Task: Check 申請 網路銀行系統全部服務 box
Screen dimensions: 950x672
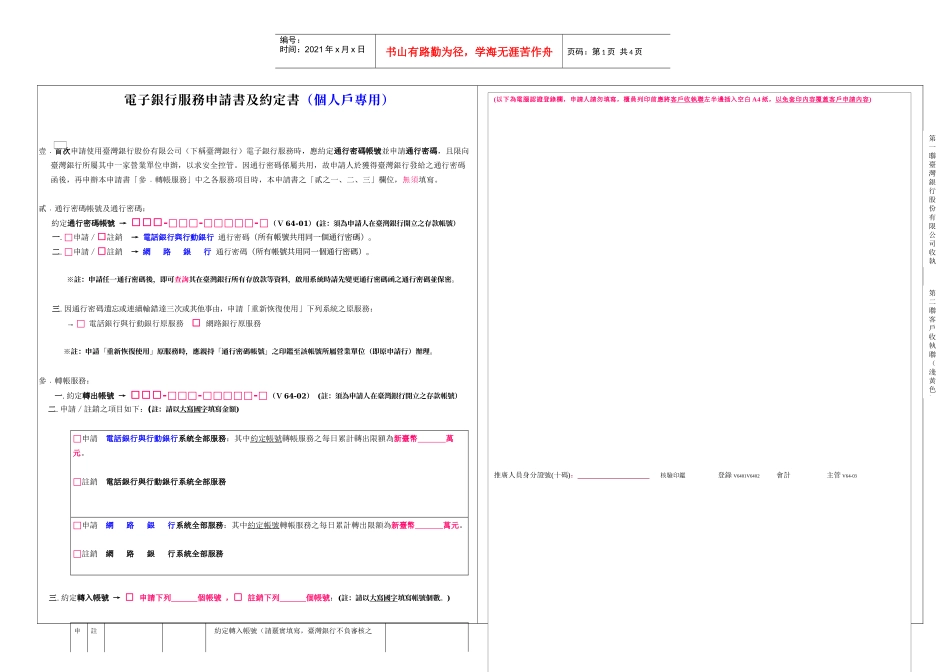Action: pos(77,526)
